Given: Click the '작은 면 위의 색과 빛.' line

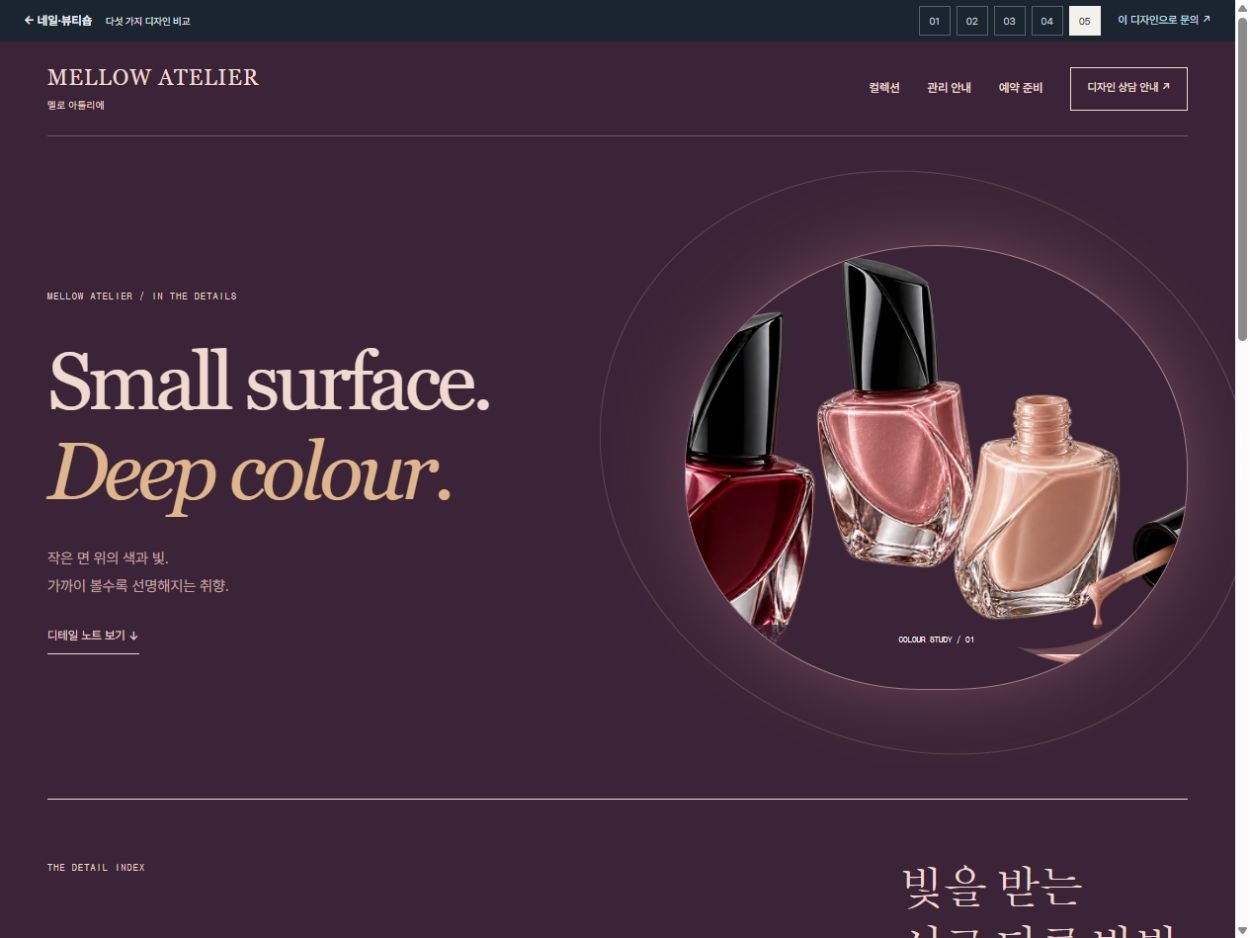Looking at the screenshot, I should 108,558.
